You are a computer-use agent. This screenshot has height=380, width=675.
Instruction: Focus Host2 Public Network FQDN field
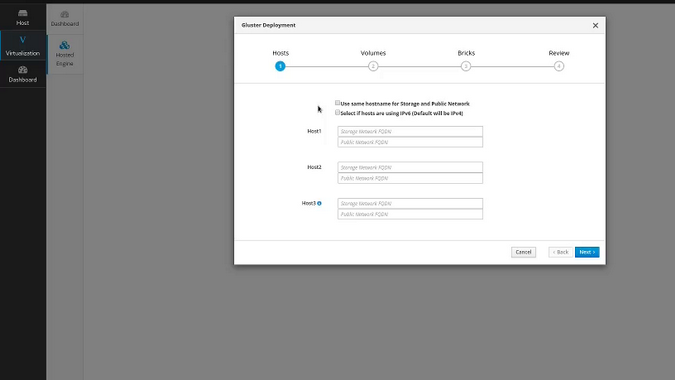coord(410,178)
